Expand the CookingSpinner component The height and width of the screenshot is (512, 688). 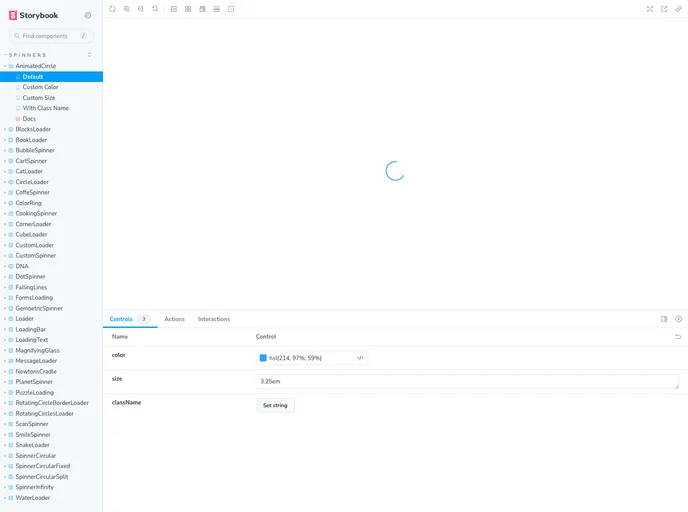[36, 214]
